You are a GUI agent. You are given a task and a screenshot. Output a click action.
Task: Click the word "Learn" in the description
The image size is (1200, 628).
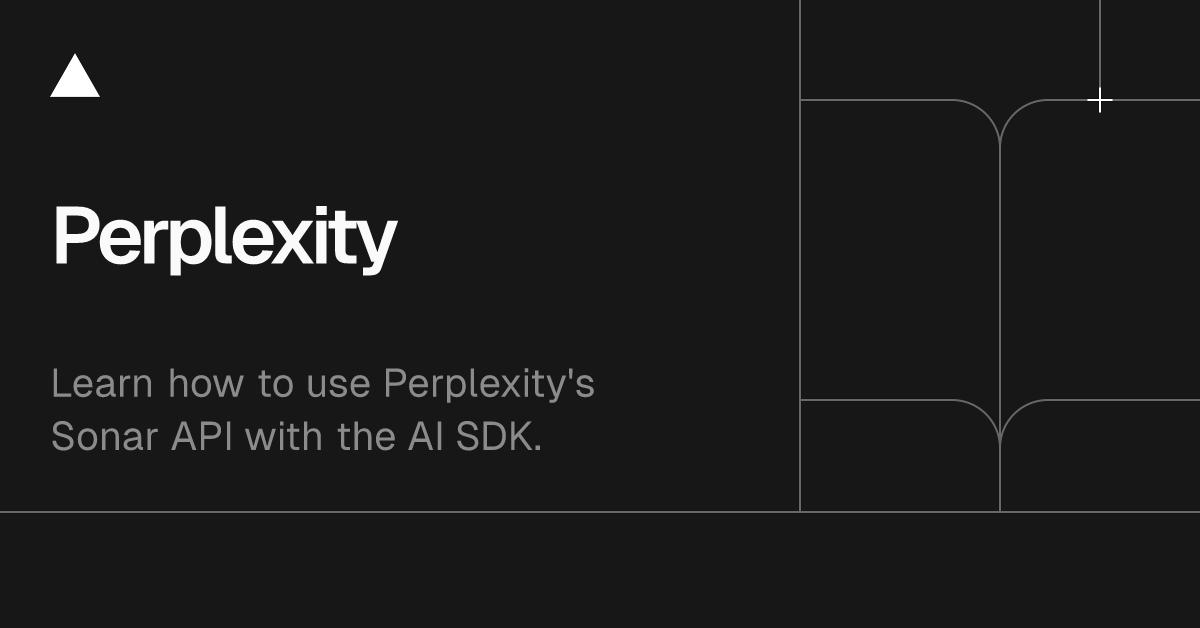coord(102,383)
